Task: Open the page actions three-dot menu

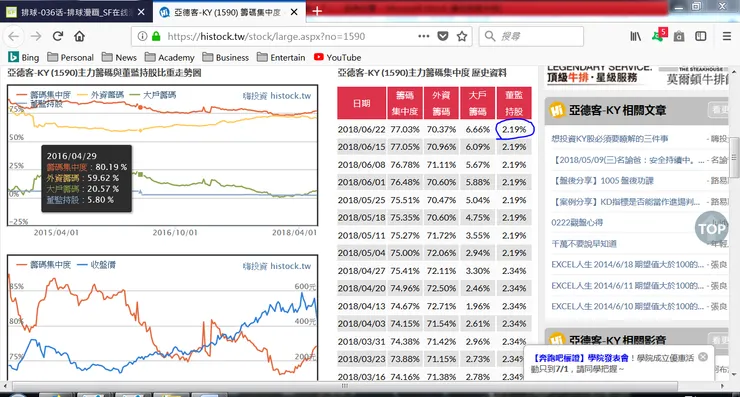Action: [x=423, y=36]
